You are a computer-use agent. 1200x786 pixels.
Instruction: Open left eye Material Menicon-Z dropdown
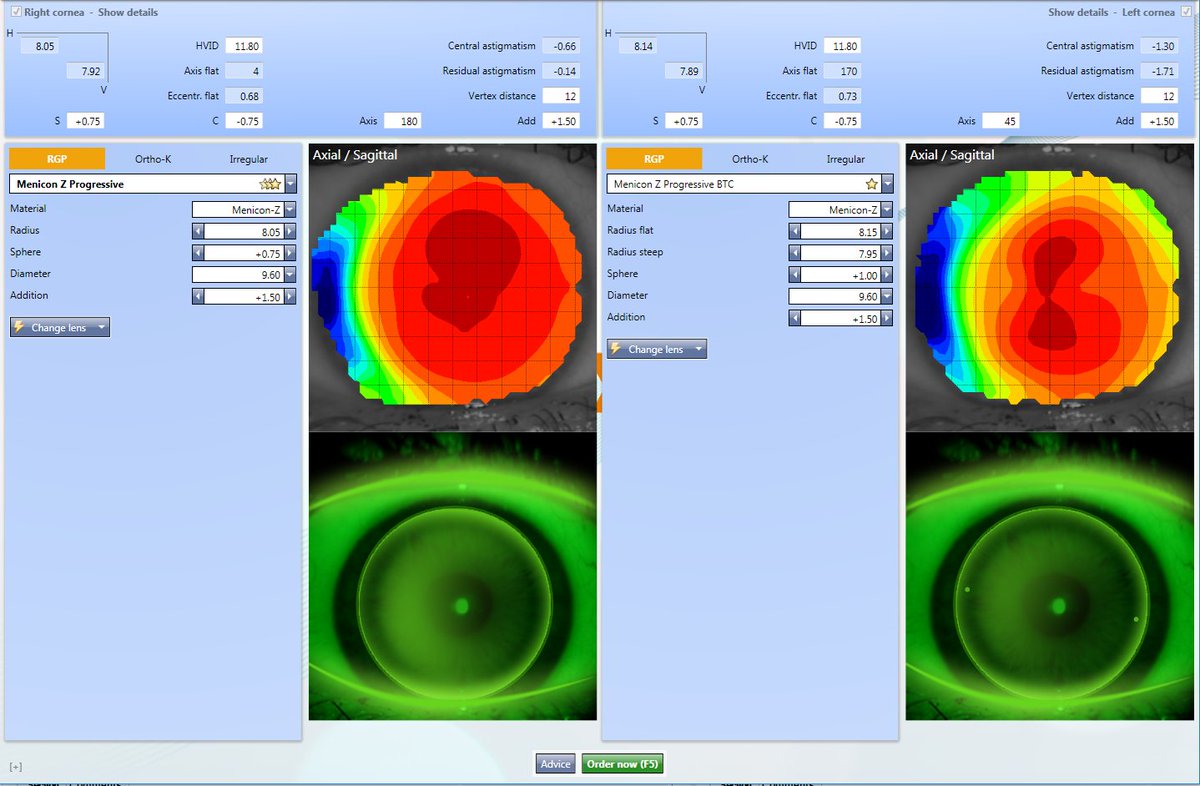pos(887,209)
